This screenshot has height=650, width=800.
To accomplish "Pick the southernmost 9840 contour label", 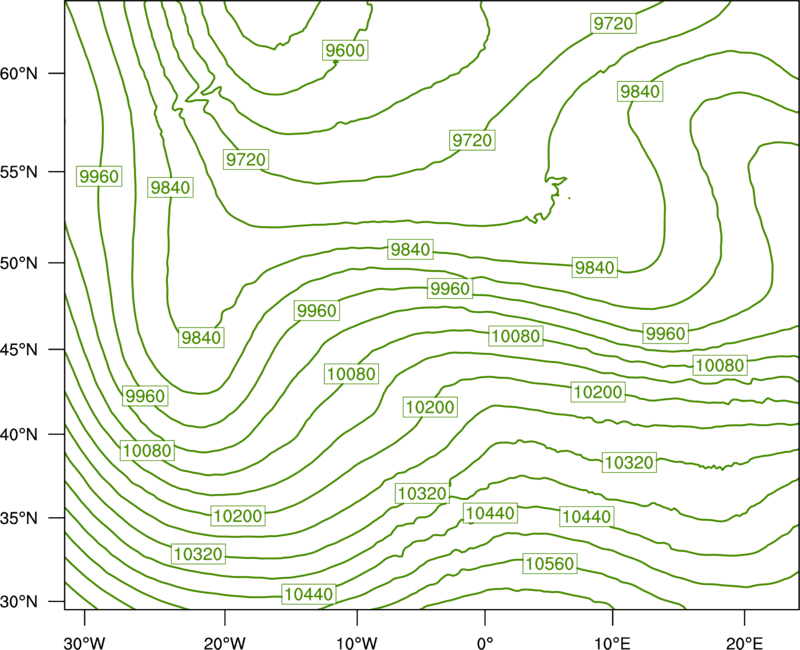I will (202, 337).
